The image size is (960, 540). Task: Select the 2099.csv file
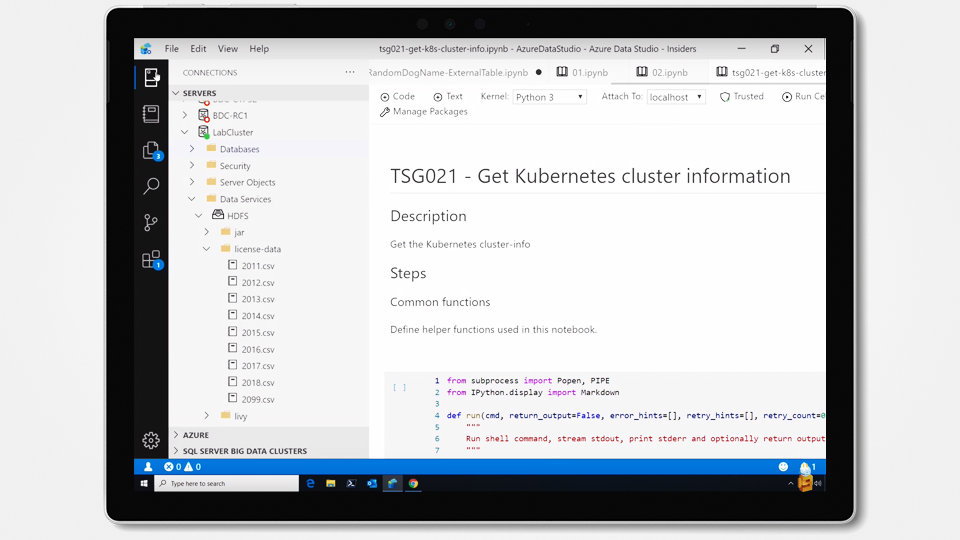(x=258, y=399)
